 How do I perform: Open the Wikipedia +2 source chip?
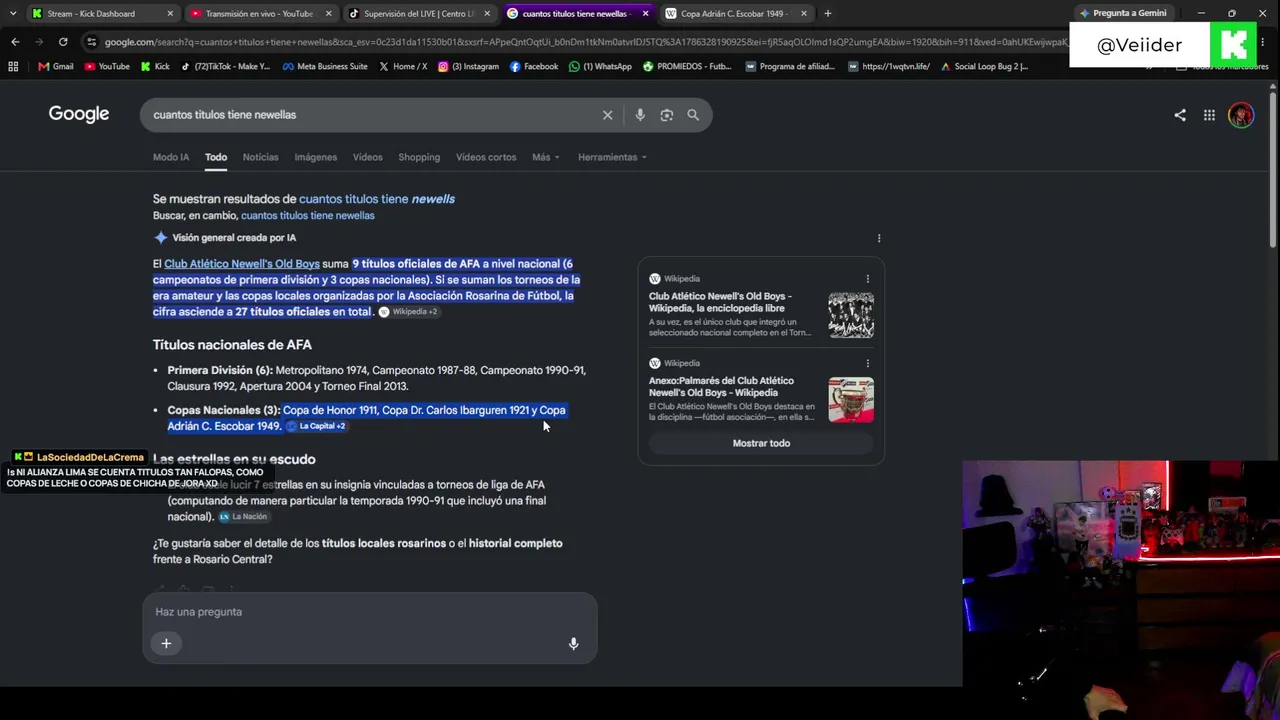[408, 312]
